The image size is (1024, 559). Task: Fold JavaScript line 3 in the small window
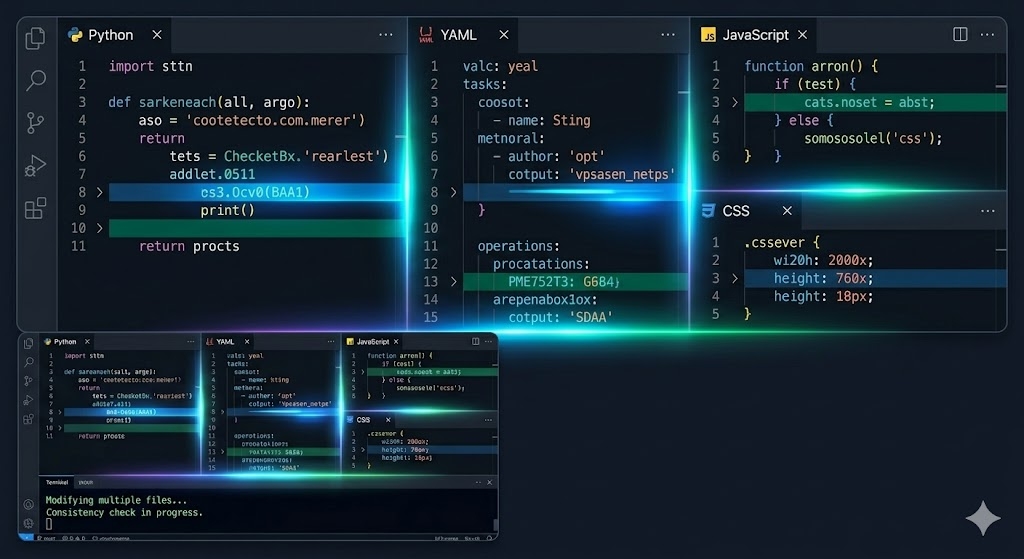tap(362, 372)
